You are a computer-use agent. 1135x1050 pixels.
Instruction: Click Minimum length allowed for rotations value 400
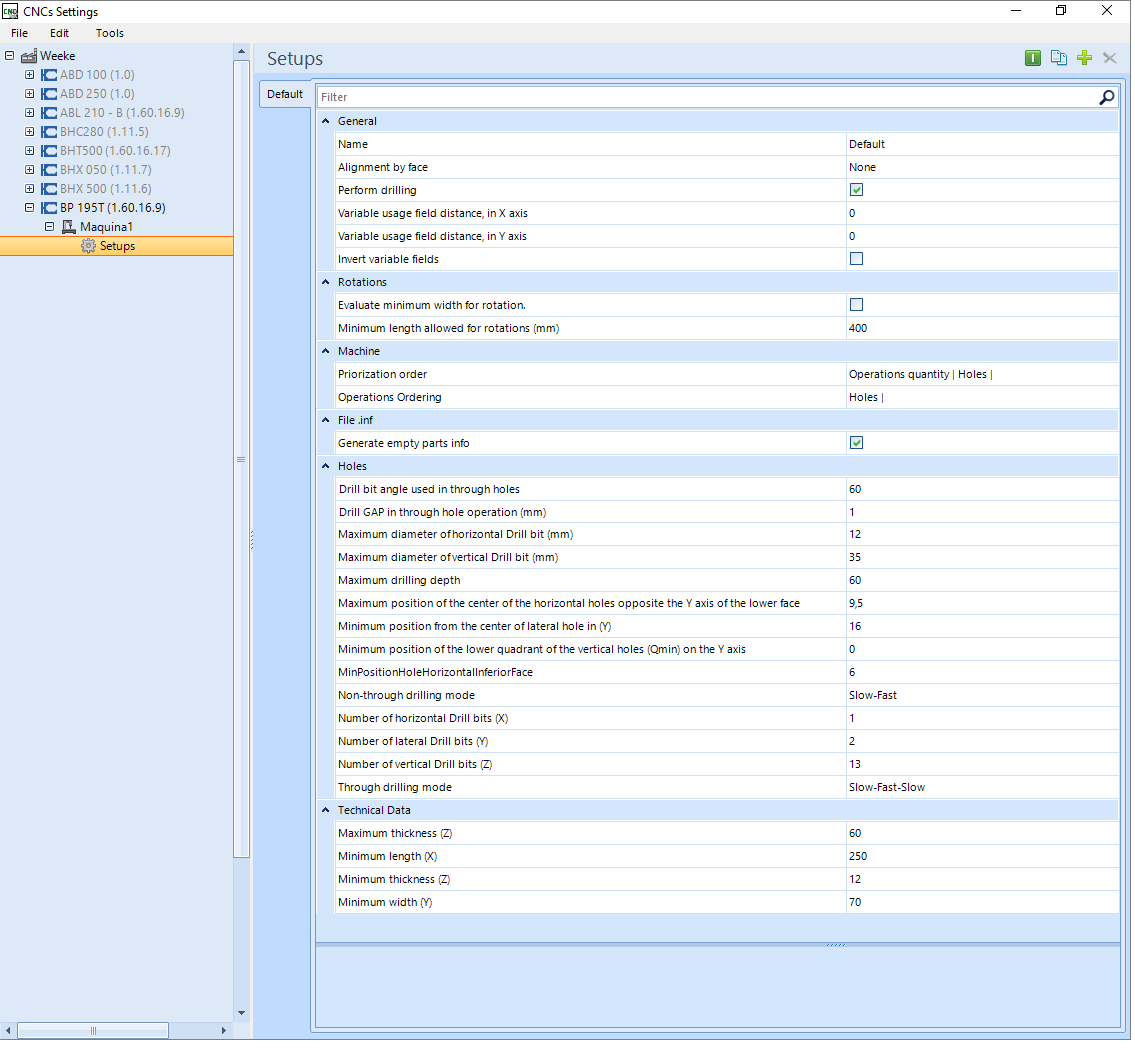click(x=984, y=329)
